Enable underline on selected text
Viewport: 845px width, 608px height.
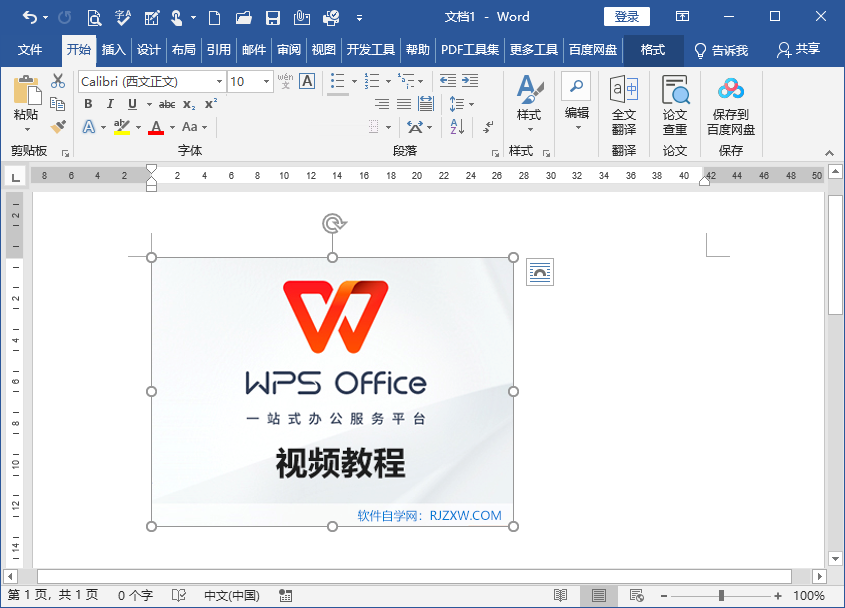131,103
